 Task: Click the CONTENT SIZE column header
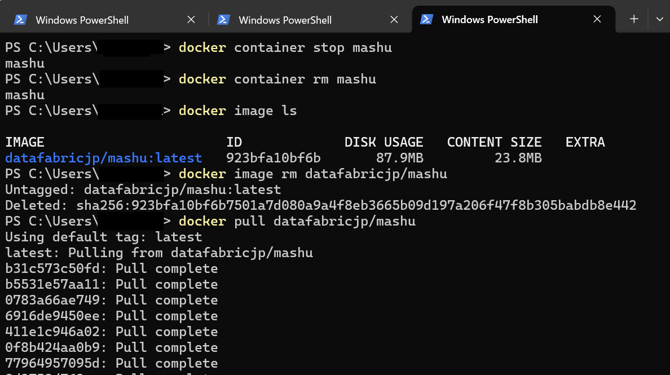click(494, 142)
